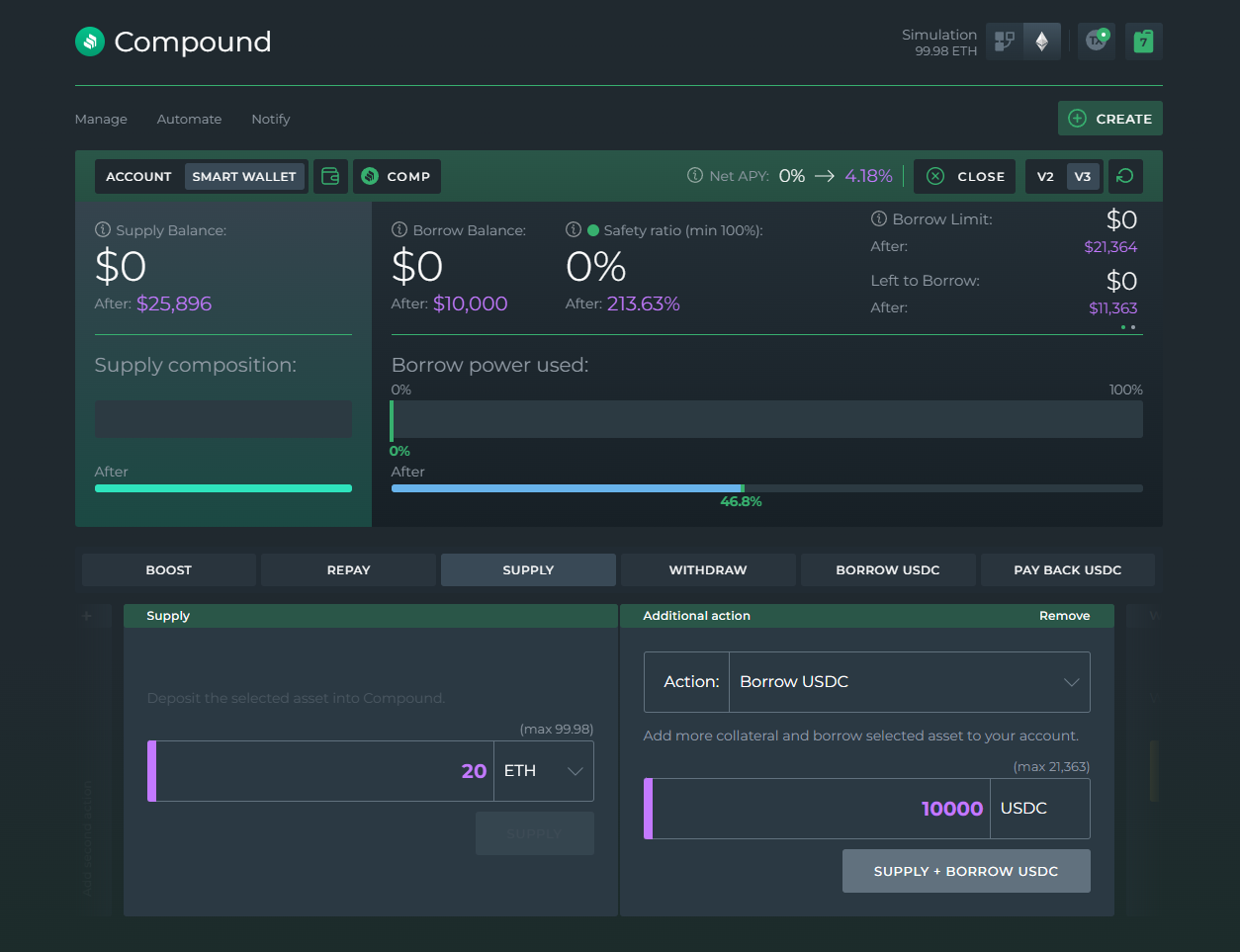Screen dimensions: 1240x952
Task: Expand the ETH asset dropdown
Action: pyautogui.click(x=543, y=771)
